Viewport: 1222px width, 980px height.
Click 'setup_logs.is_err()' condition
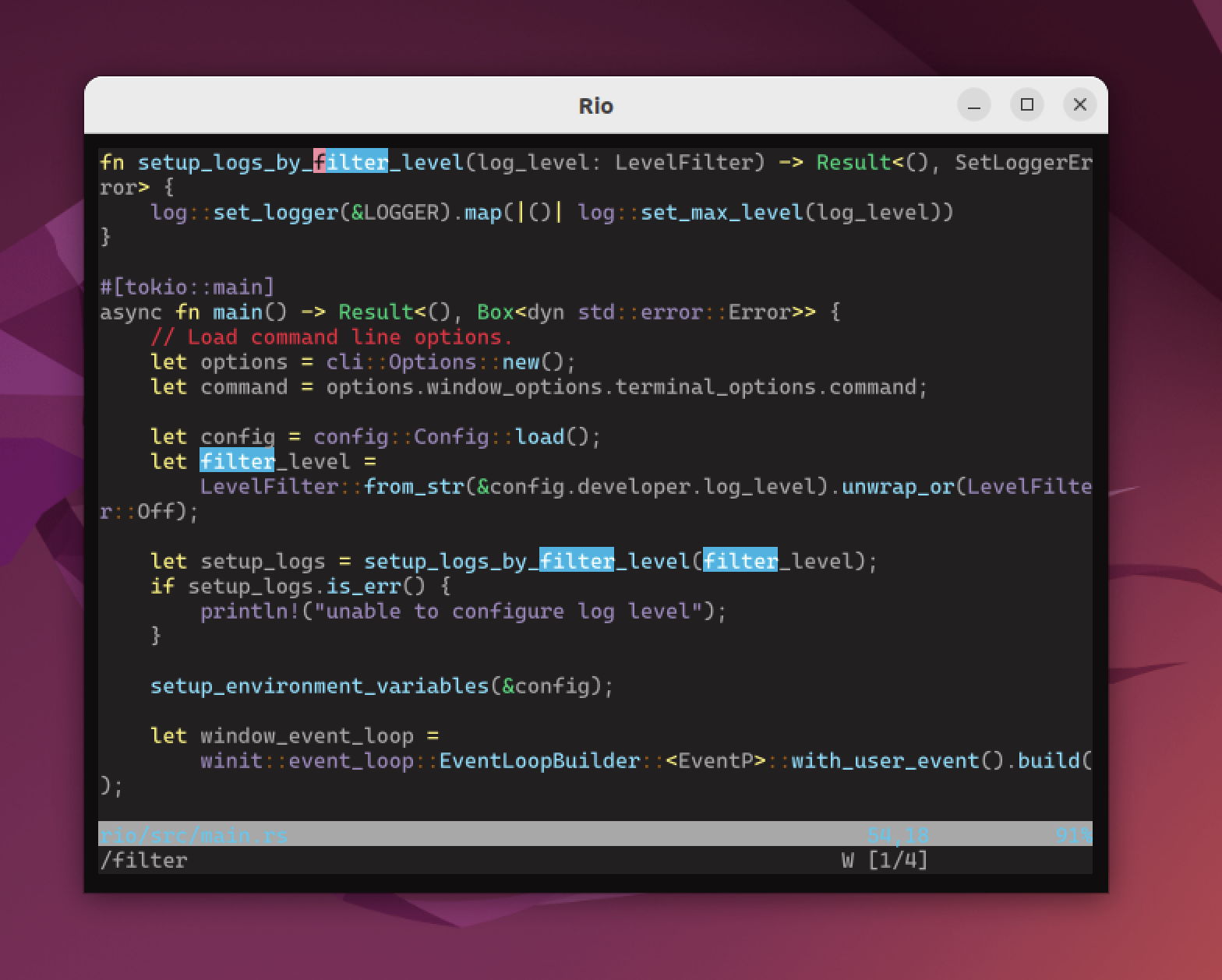click(307, 586)
